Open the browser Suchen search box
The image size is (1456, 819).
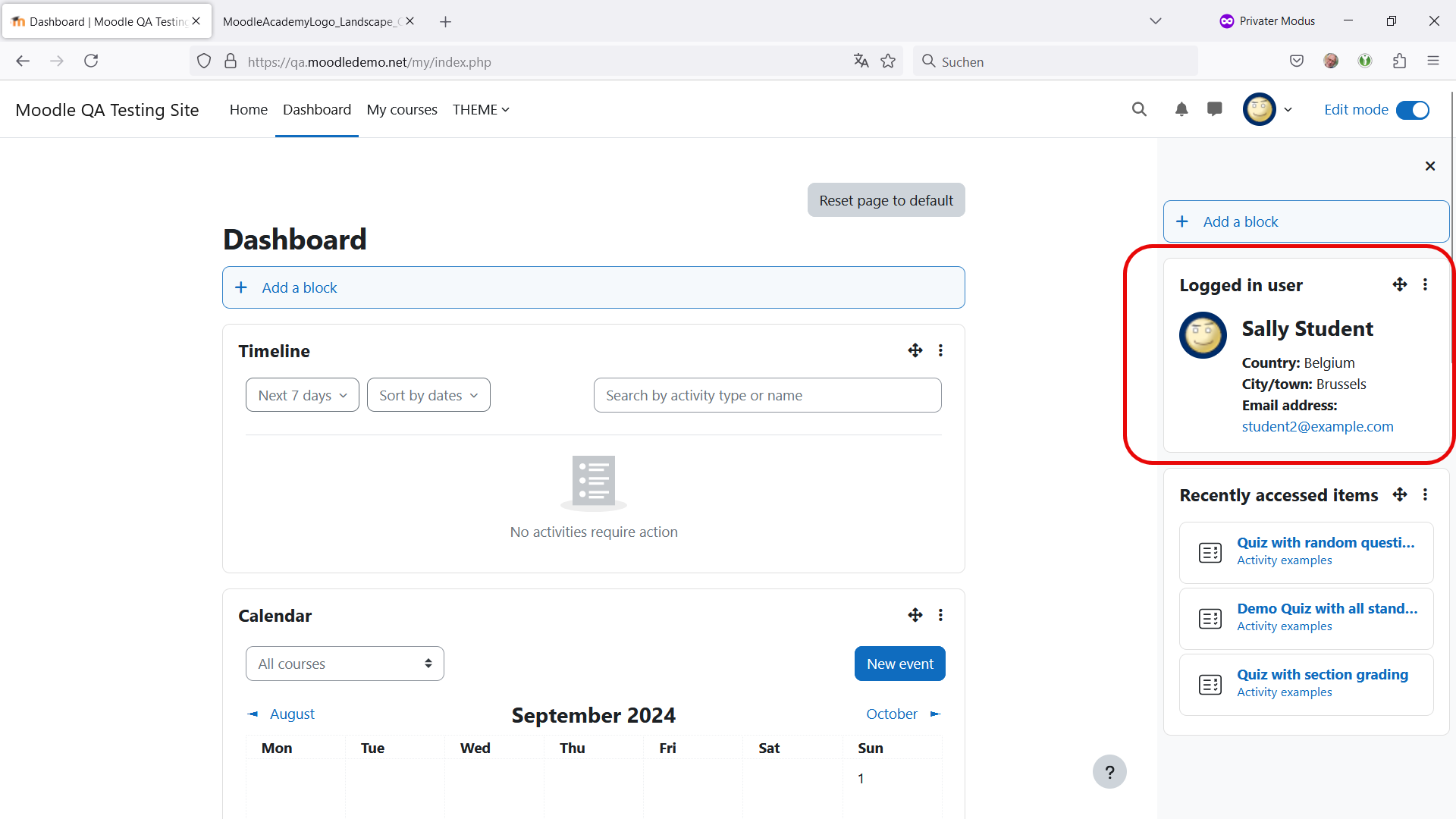point(1056,61)
